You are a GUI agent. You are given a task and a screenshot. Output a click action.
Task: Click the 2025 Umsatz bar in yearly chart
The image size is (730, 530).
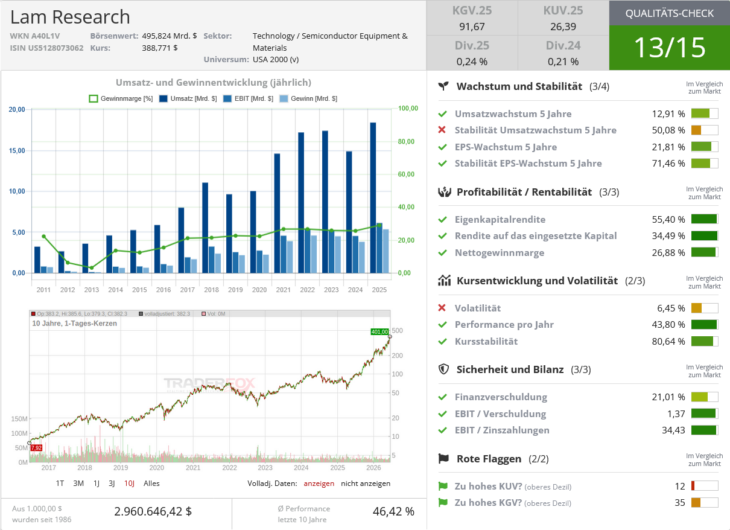click(x=373, y=197)
